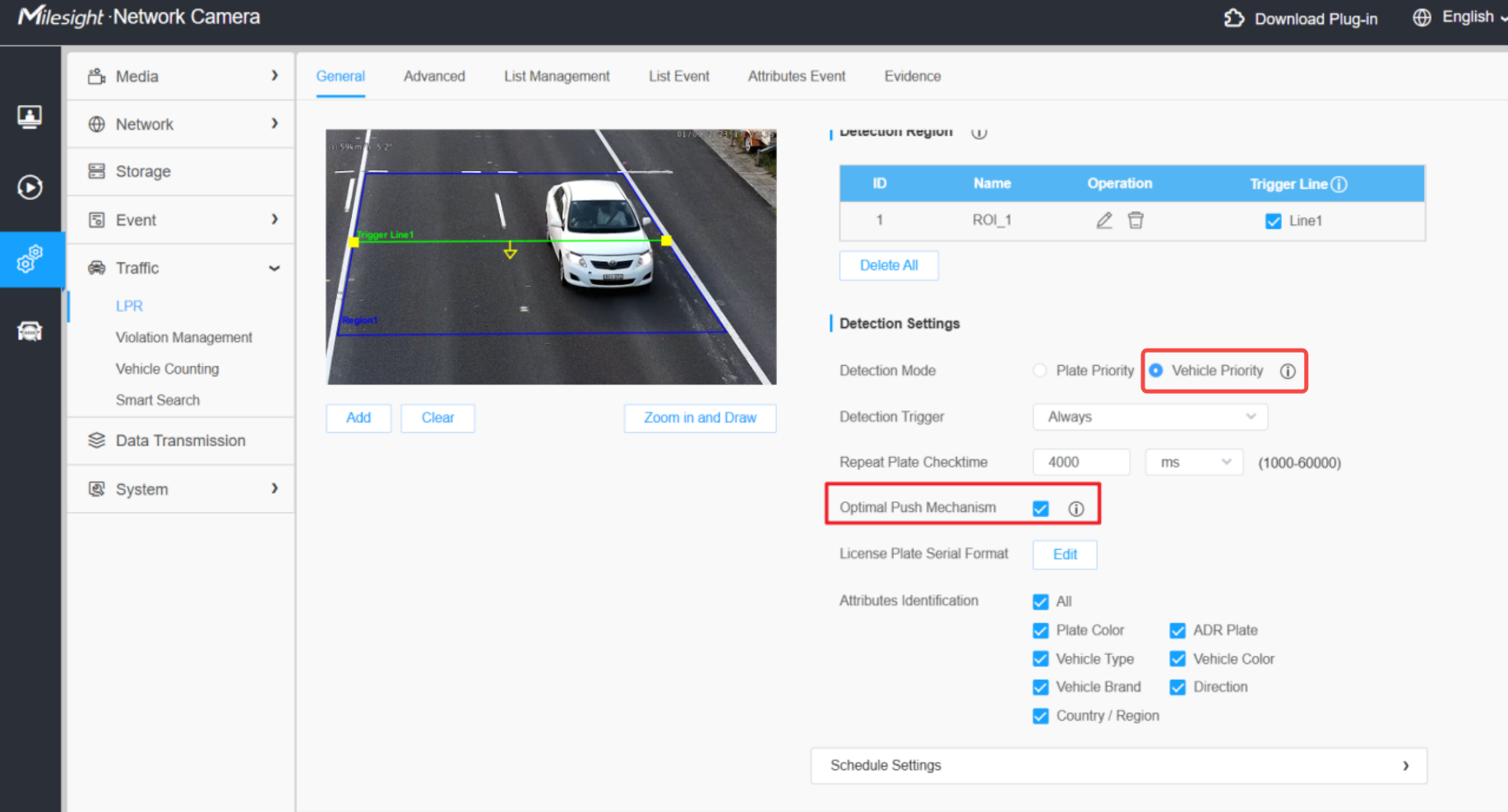Uncheck the ADR Plate checkbox
Screen dimensions: 1508x812
coord(1178,630)
